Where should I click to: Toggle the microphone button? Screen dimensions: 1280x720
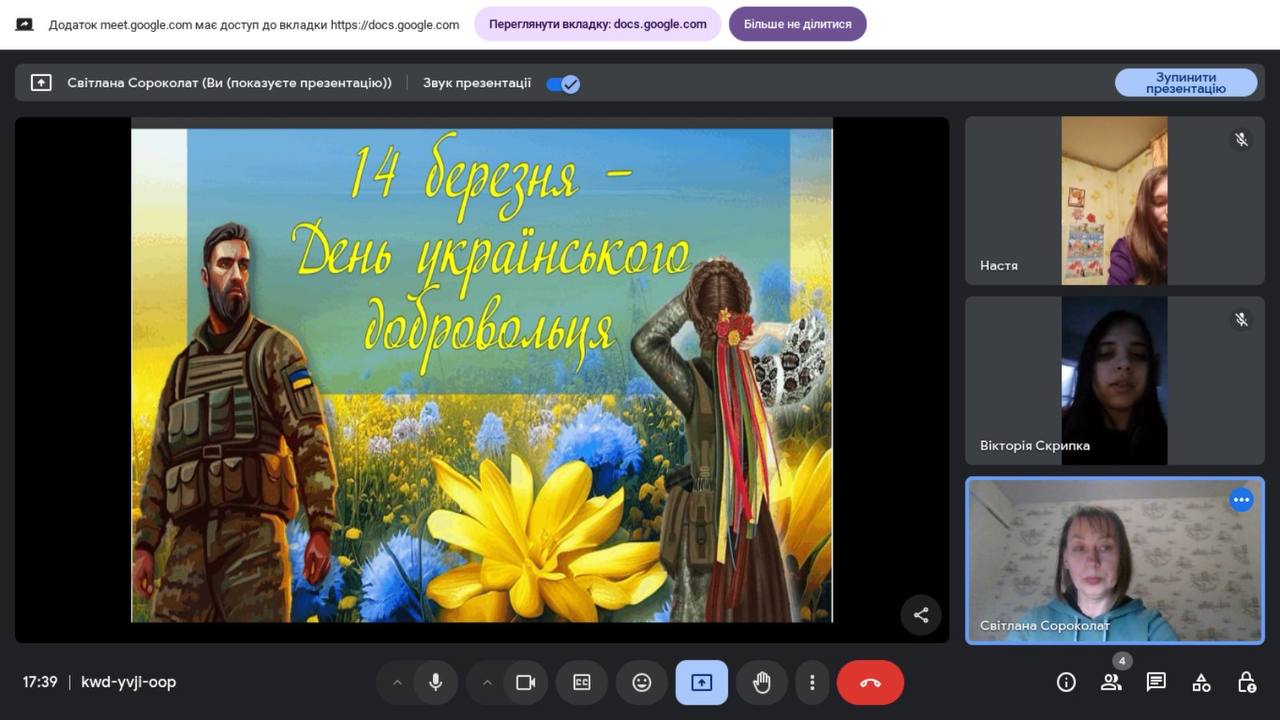pos(436,682)
